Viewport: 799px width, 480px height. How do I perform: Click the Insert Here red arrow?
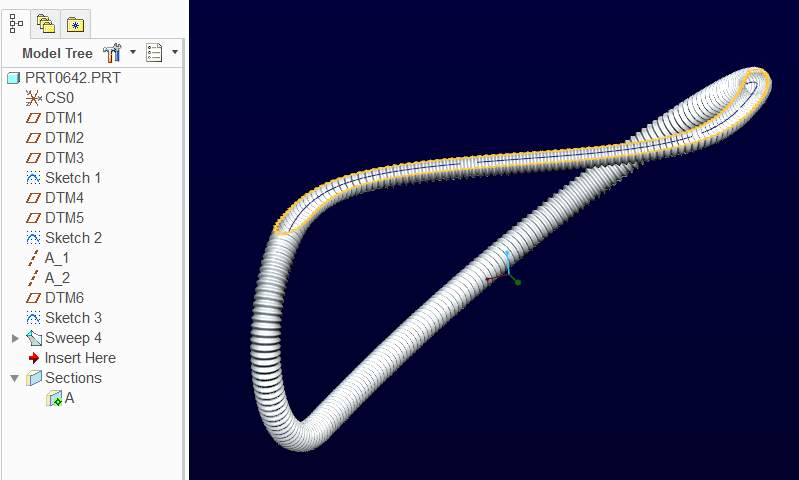pos(34,358)
